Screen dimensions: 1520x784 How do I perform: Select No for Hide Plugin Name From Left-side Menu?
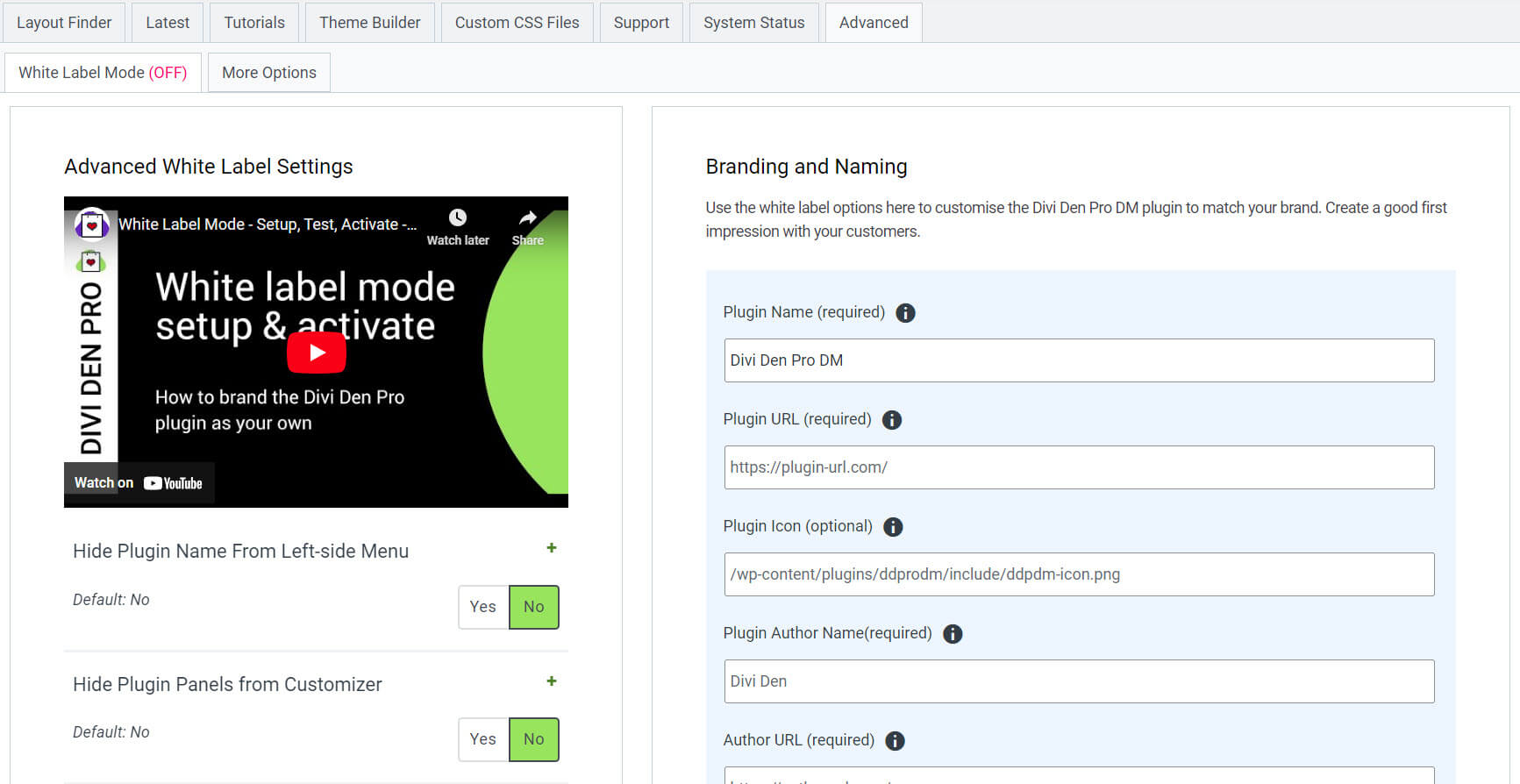(x=533, y=607)
